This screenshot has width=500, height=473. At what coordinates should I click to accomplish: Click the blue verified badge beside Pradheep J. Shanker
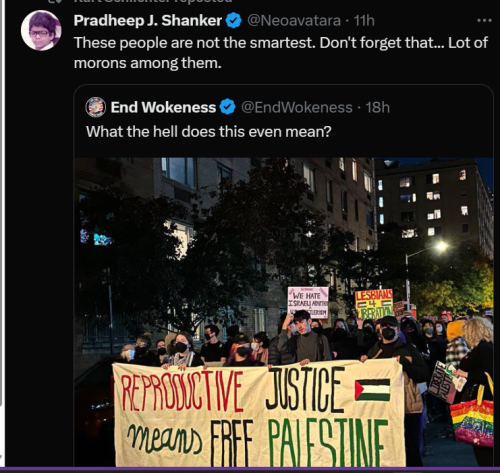point(234,21)
